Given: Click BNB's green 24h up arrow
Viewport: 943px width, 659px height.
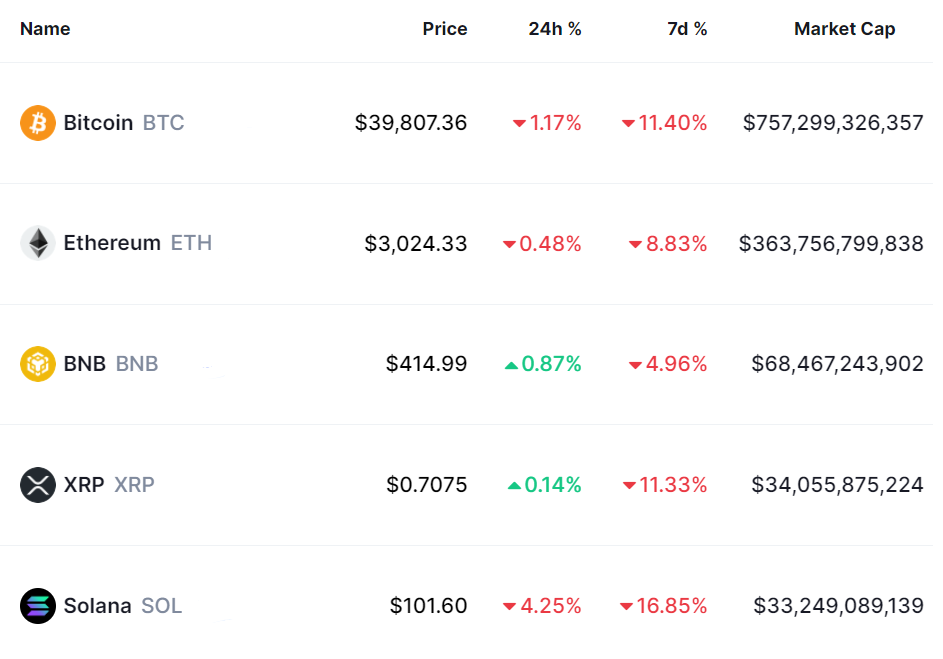Looking at the screenshot, I should [x=511, y=365].
